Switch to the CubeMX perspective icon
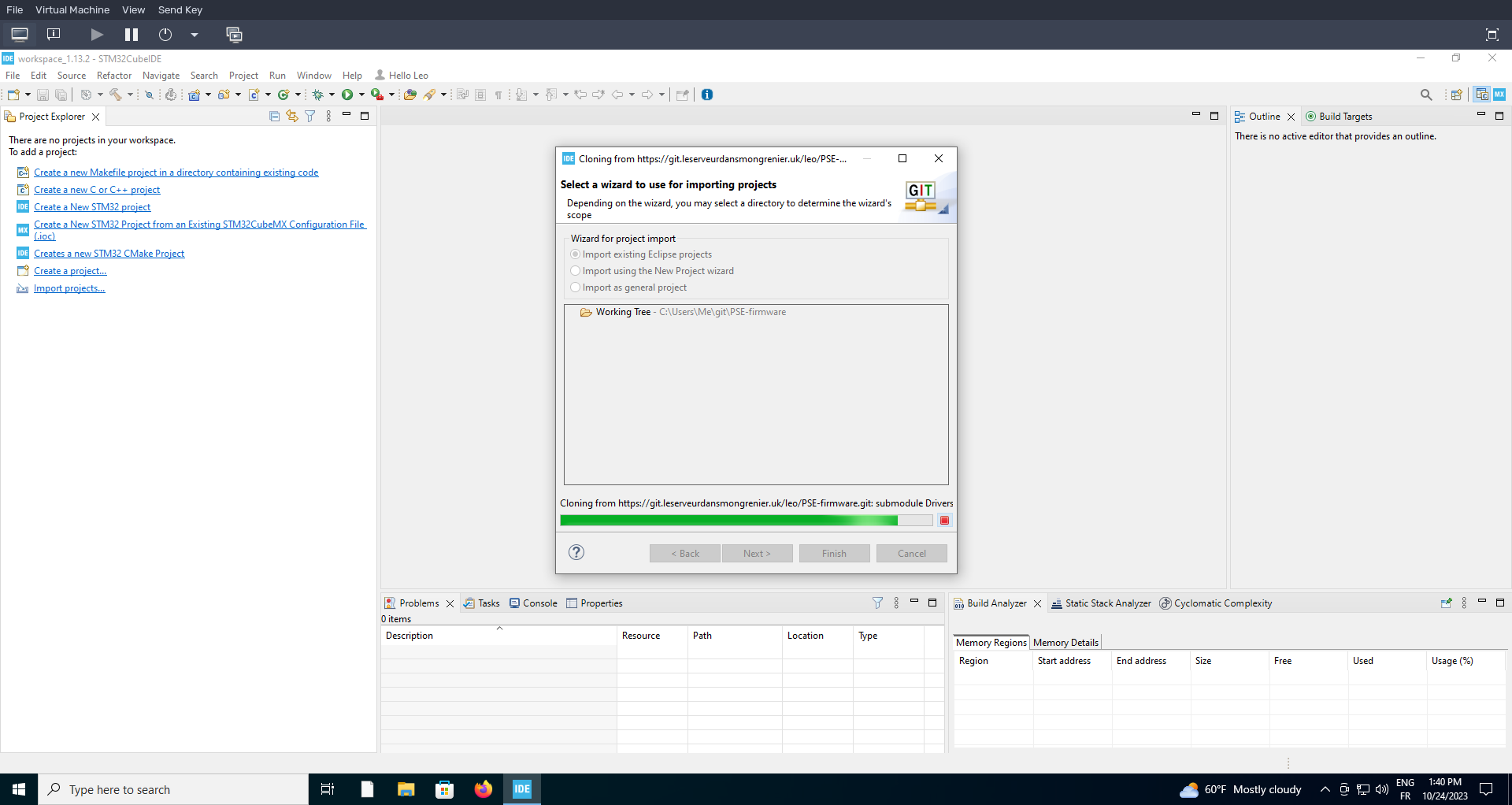Viewport: 1512px width, 805px height. point(1499,95)
